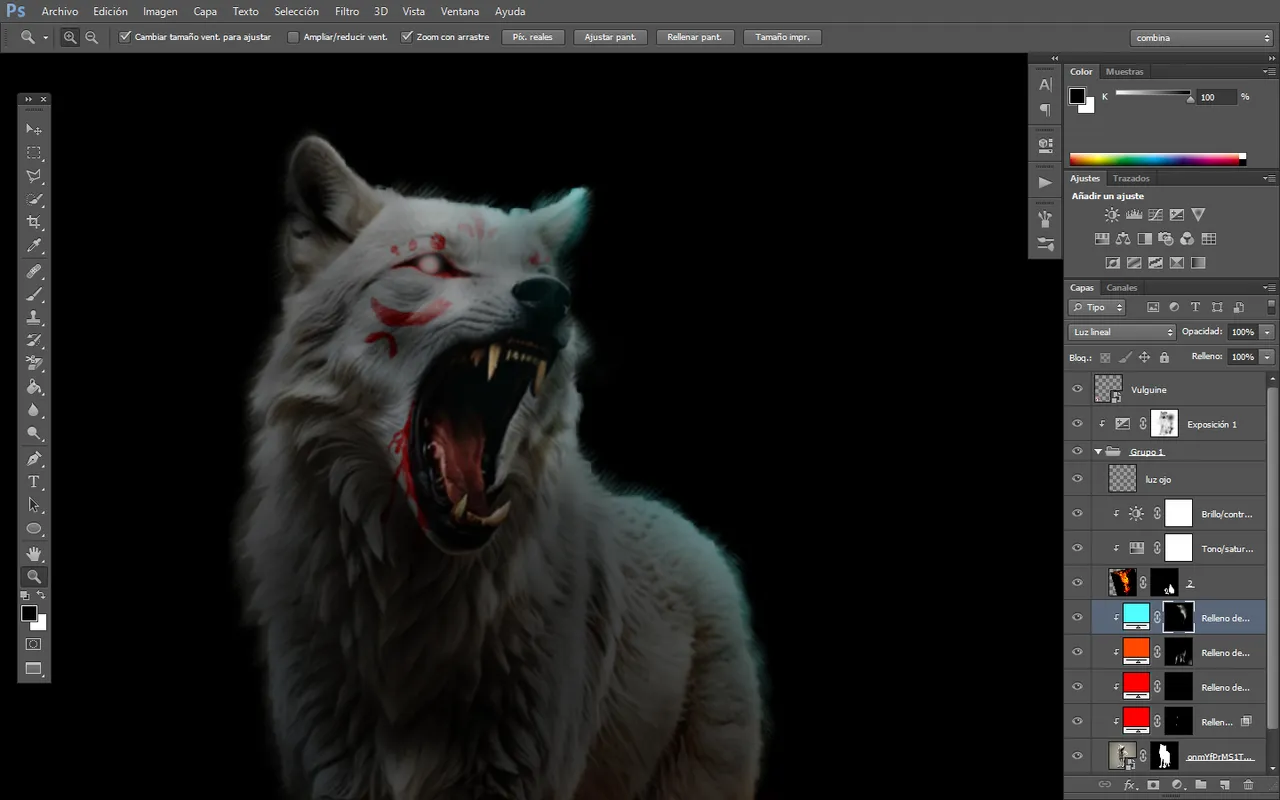Add layer style with fx icon
Screen dimensions: 1280x800
[x=1130, y=785]
